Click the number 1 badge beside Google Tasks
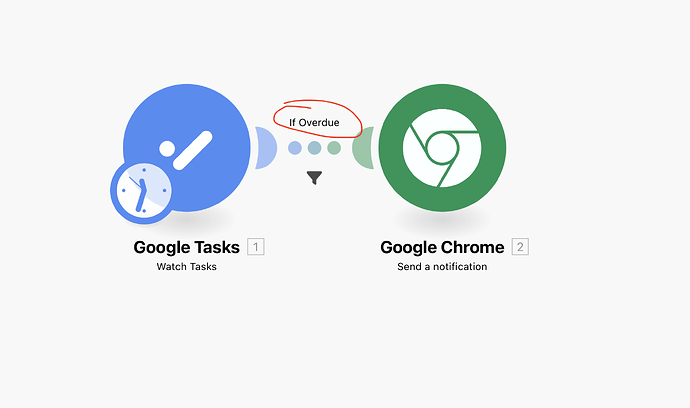The width and height of the screenshot is (690, 408). [256, 246]
